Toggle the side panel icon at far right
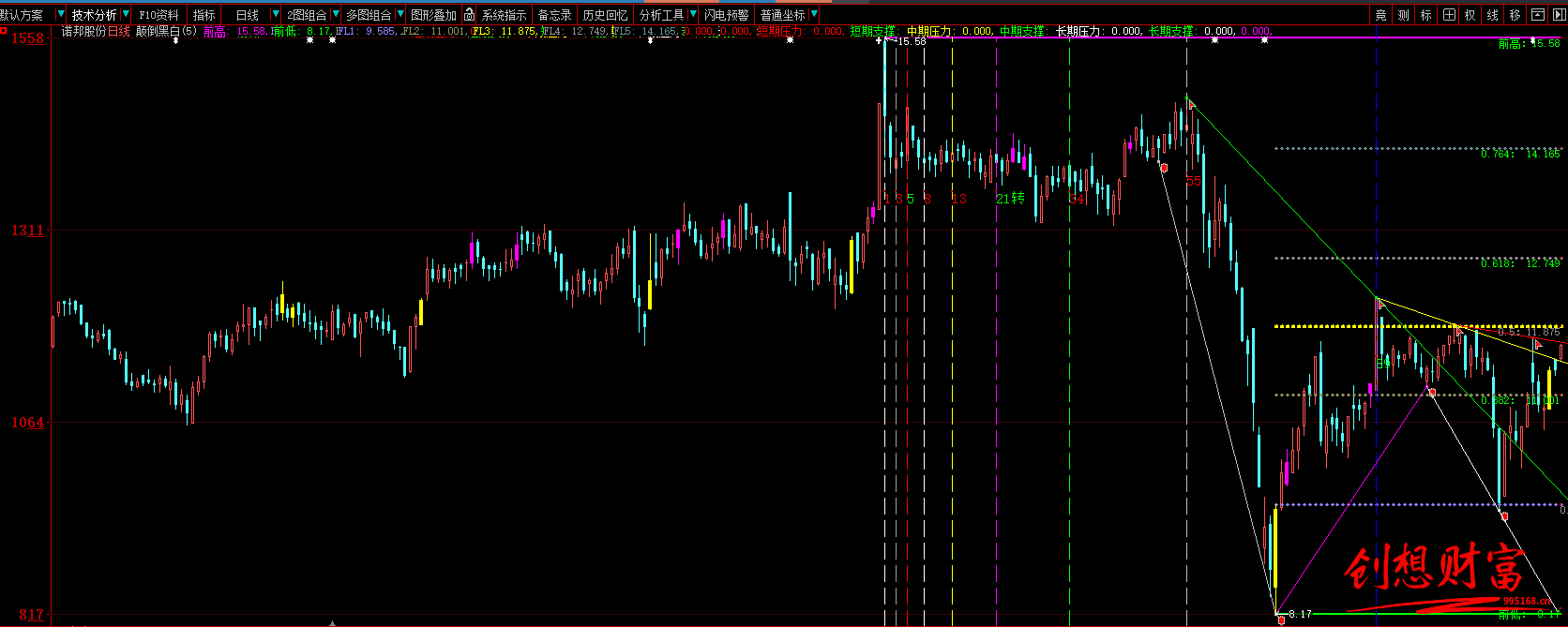1568x627 pixels. click(x=1559, y=15)
